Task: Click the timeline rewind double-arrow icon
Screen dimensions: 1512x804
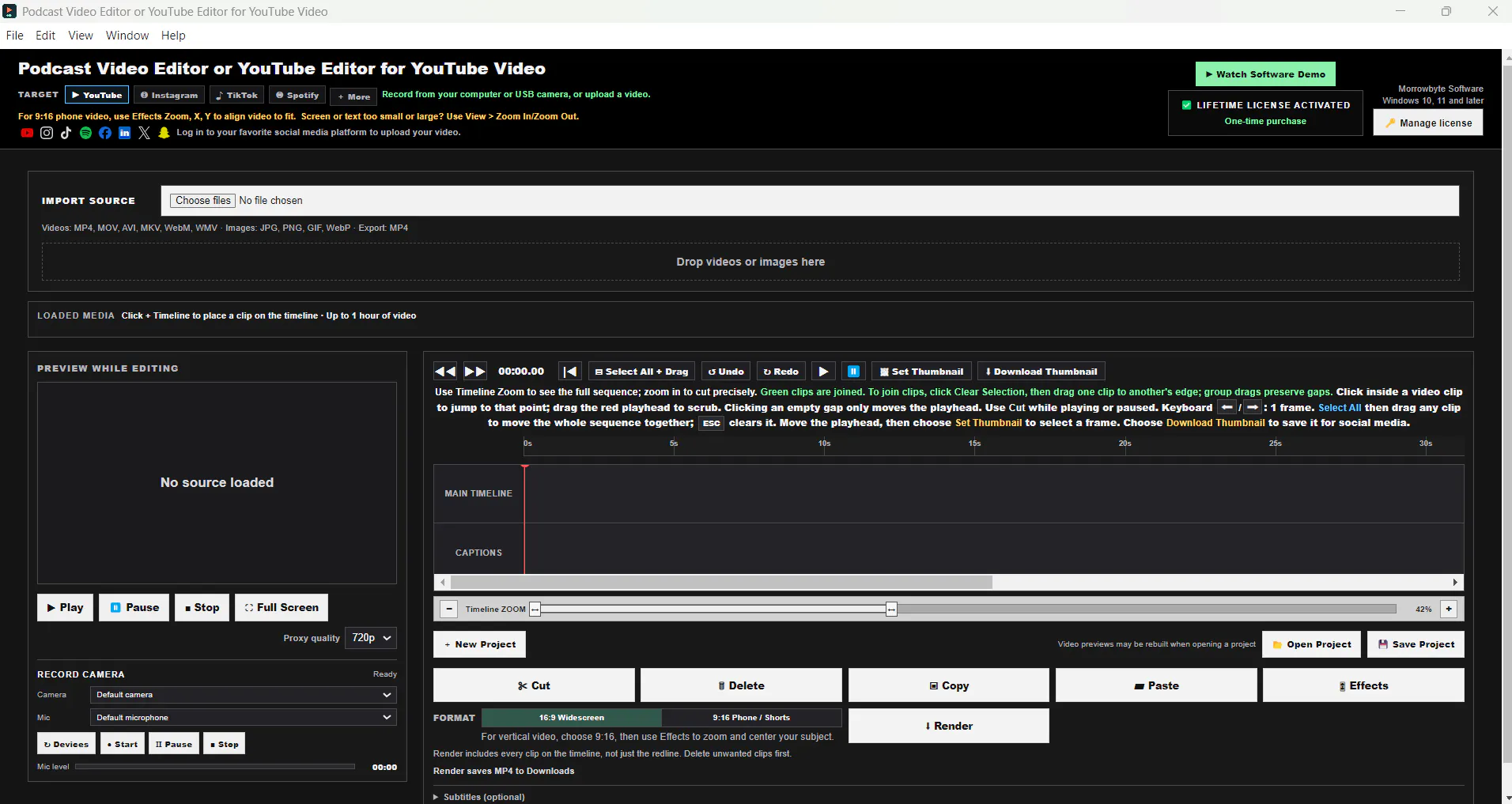Action: coord(445,372)
